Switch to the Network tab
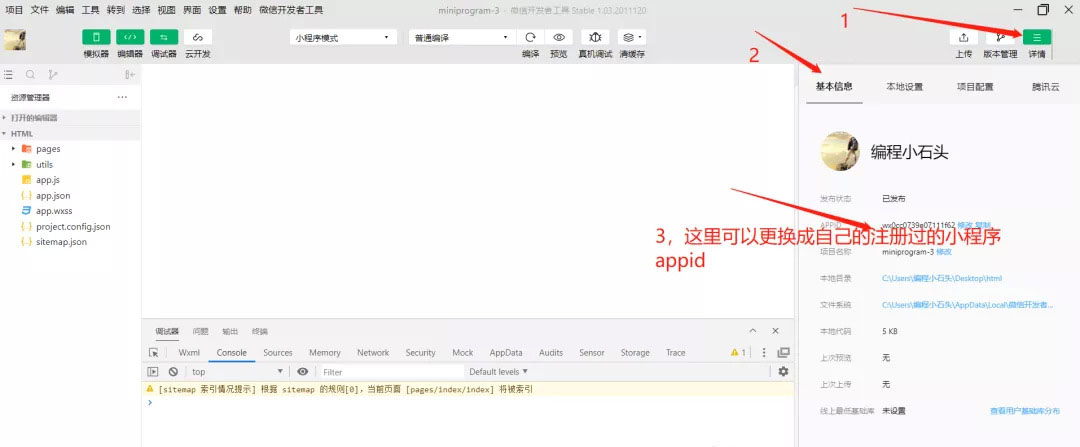 pyautogui.click(x=373, y=353)
